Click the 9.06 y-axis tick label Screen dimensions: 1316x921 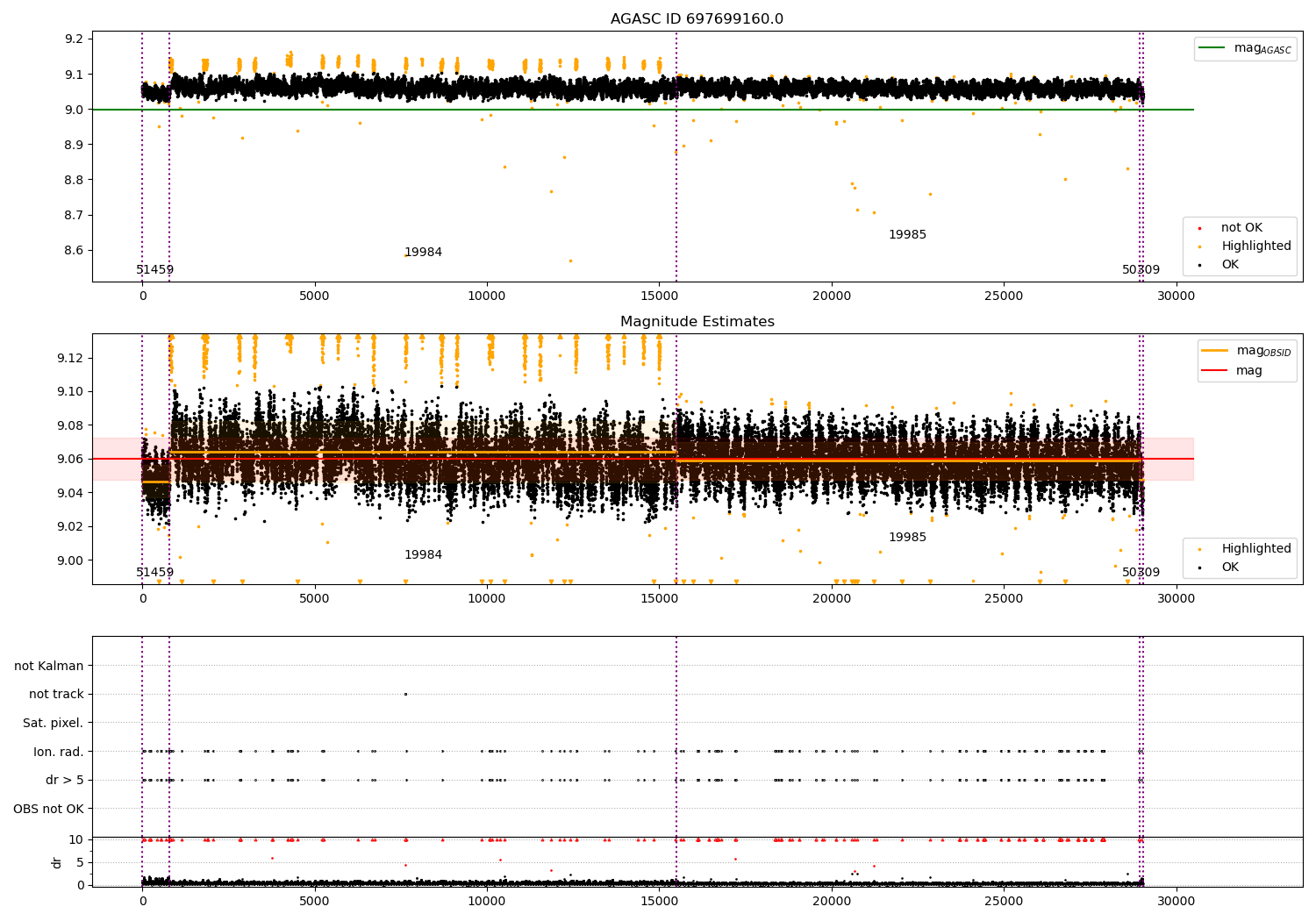[x=70, y=459]
